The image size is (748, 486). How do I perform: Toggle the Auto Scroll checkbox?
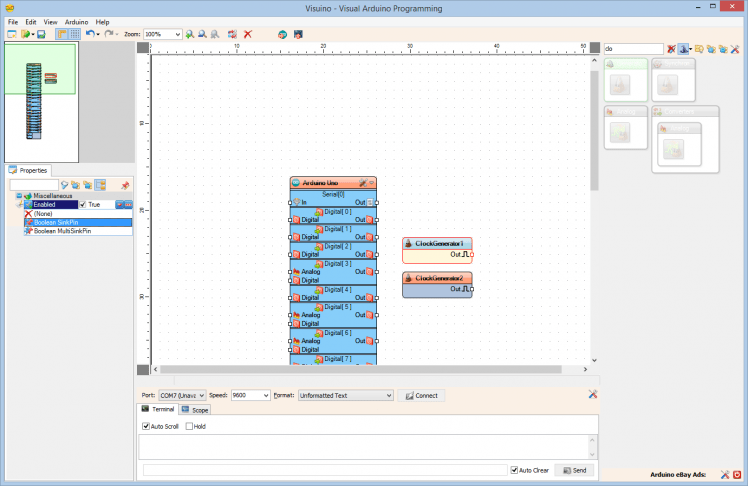(146, 426)
